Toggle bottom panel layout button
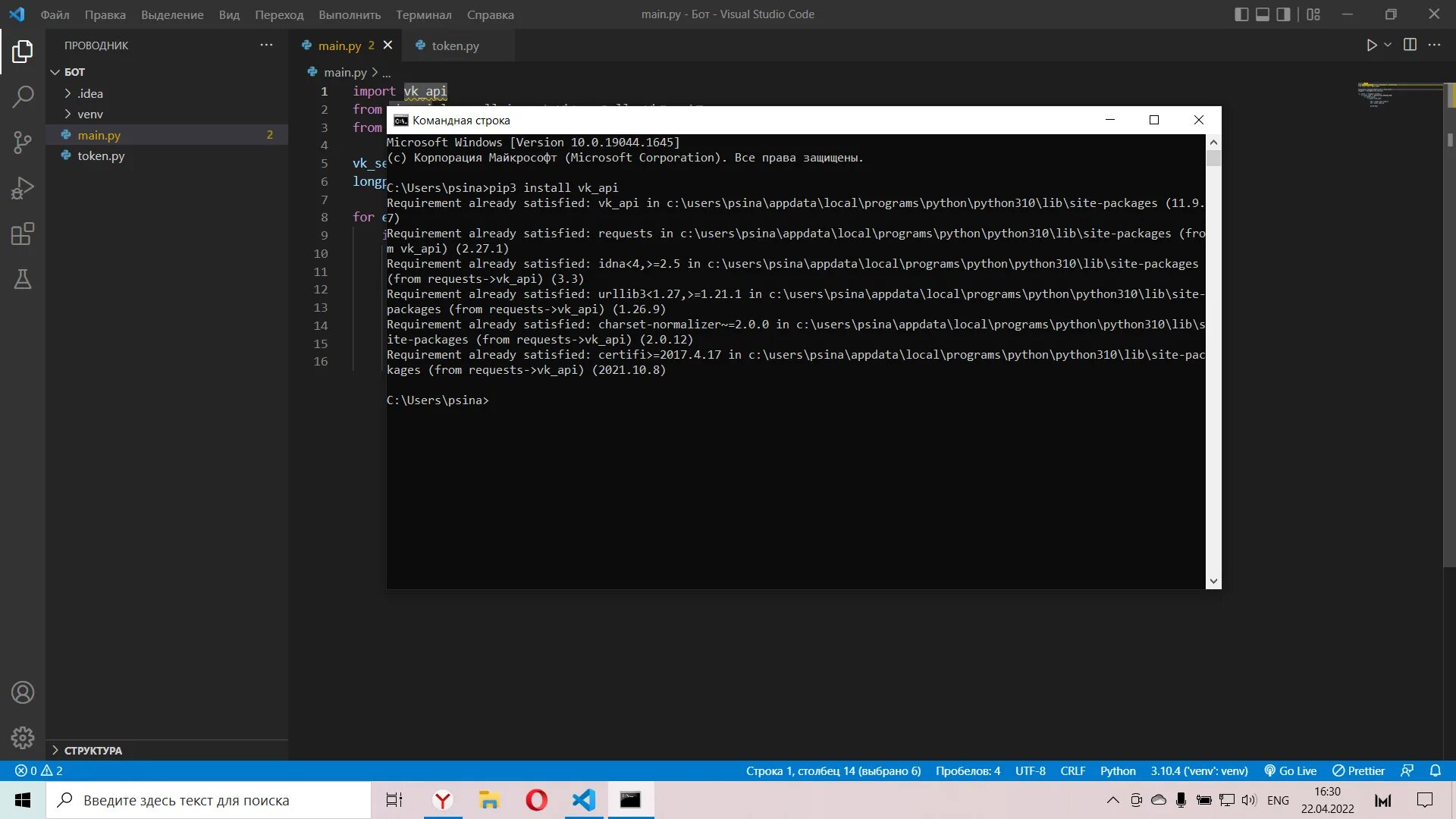The height and width of the screenshot is (819, 1456). pyautogui.click(x=1263, y=14)
